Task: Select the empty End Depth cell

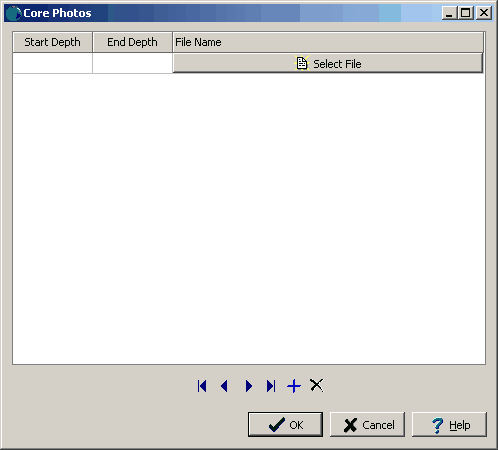Action: (132, 63)
